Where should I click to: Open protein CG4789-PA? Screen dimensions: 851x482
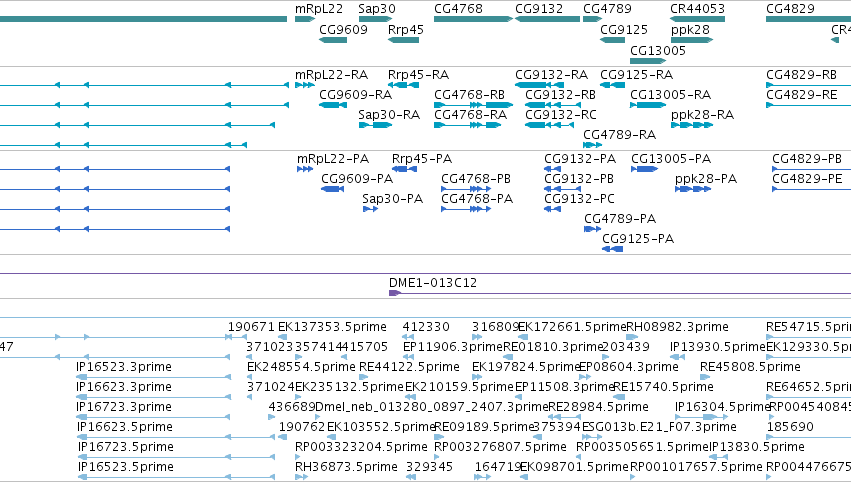point(620,219)
